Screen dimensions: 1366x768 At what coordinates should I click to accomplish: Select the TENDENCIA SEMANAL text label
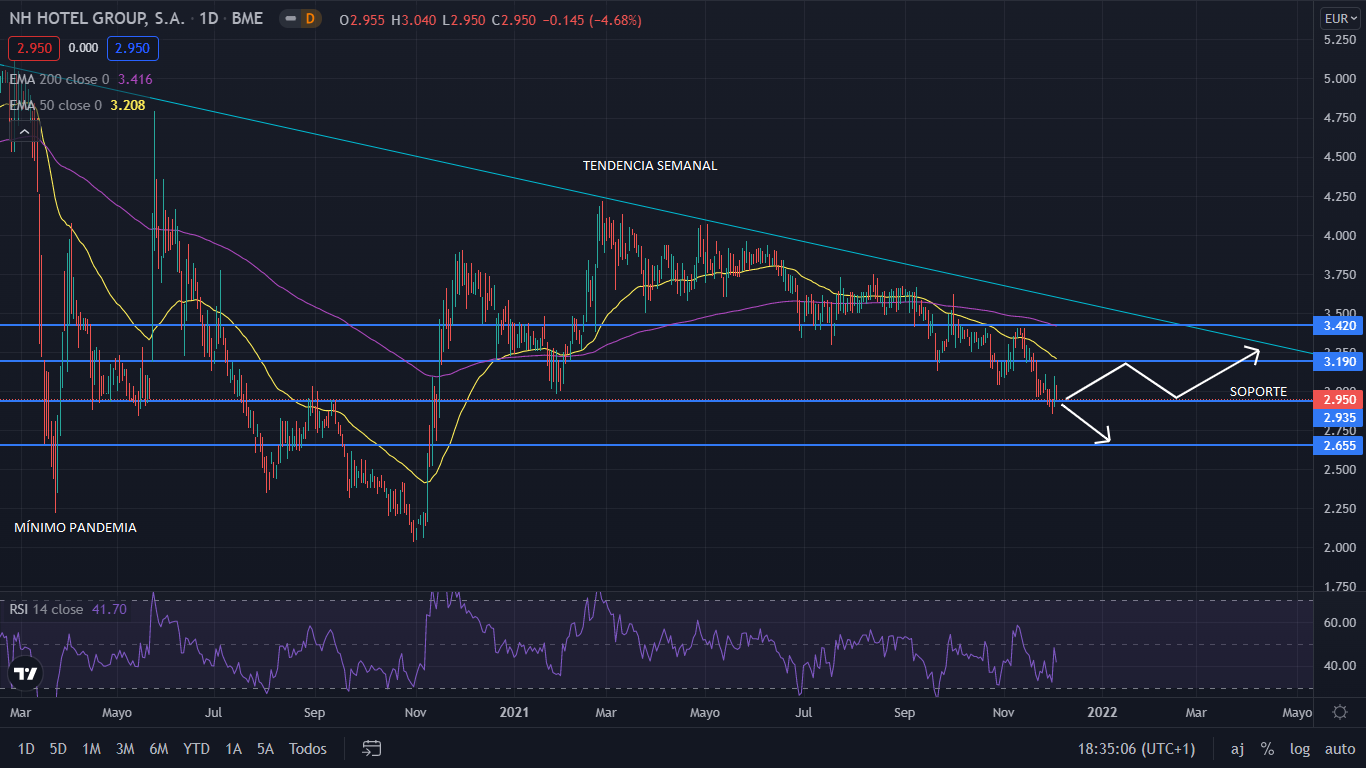coord(650,166)
